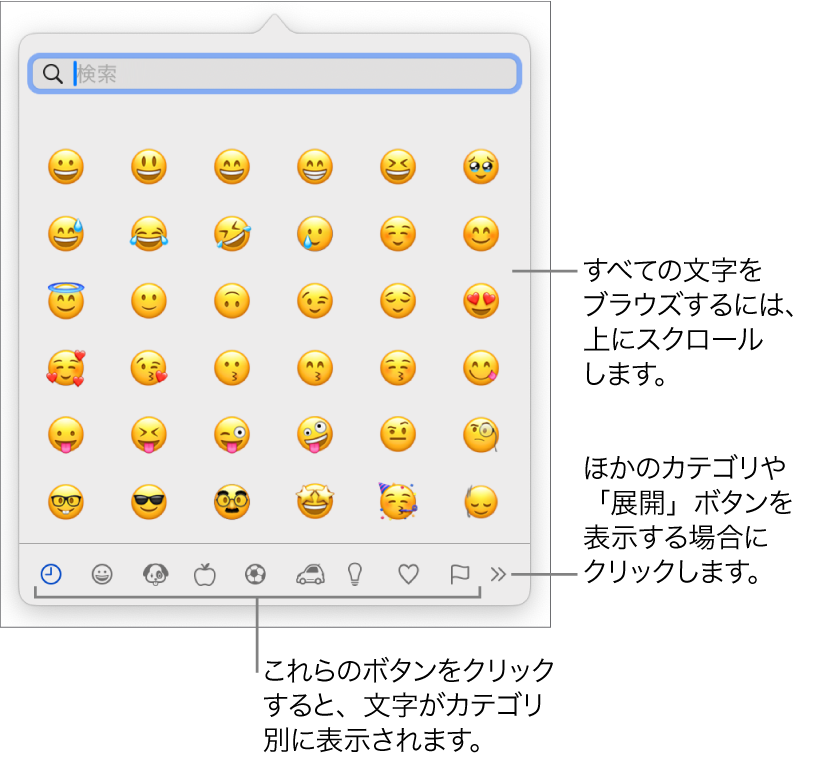Pick the winking face with tongue emoji
The height and width of the screenshot is (761, 817).
pos(232,434)
